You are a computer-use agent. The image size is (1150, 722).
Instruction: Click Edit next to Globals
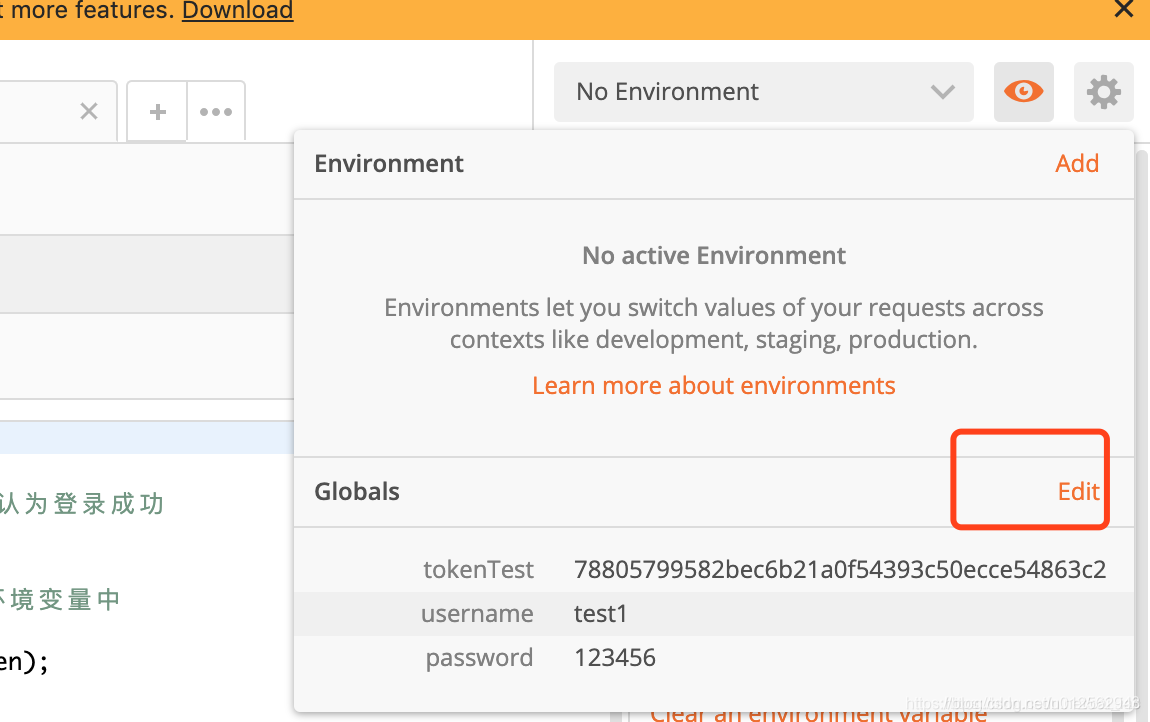click(1078, 492)
